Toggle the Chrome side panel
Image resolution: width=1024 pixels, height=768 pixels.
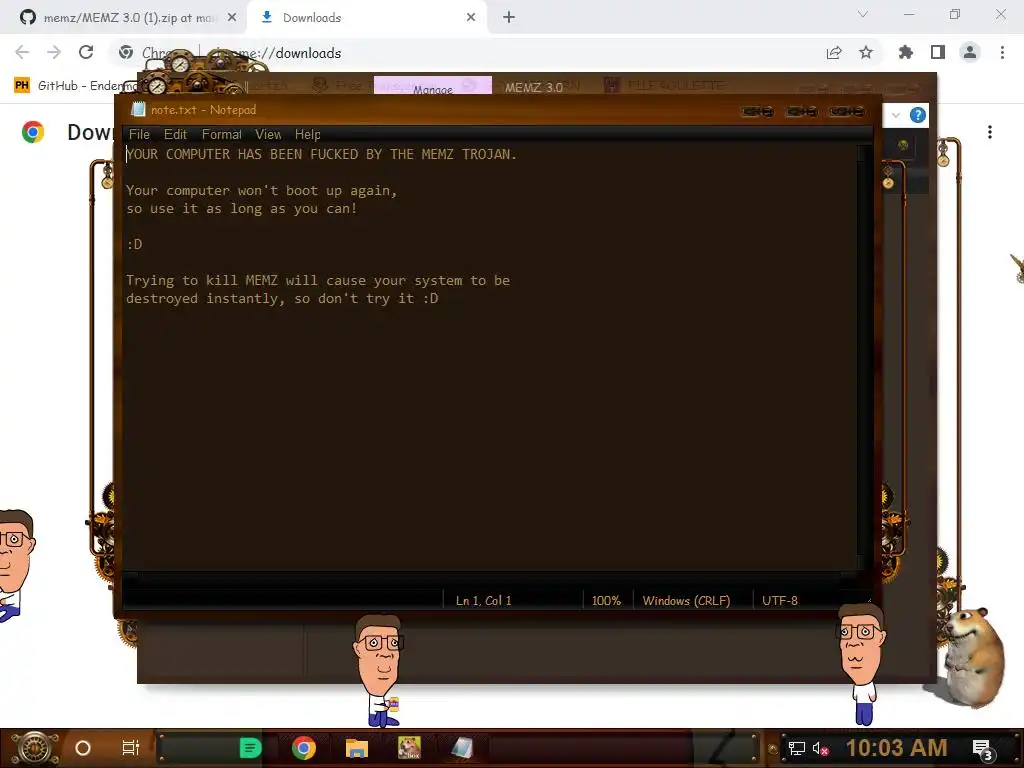[938, 53]
